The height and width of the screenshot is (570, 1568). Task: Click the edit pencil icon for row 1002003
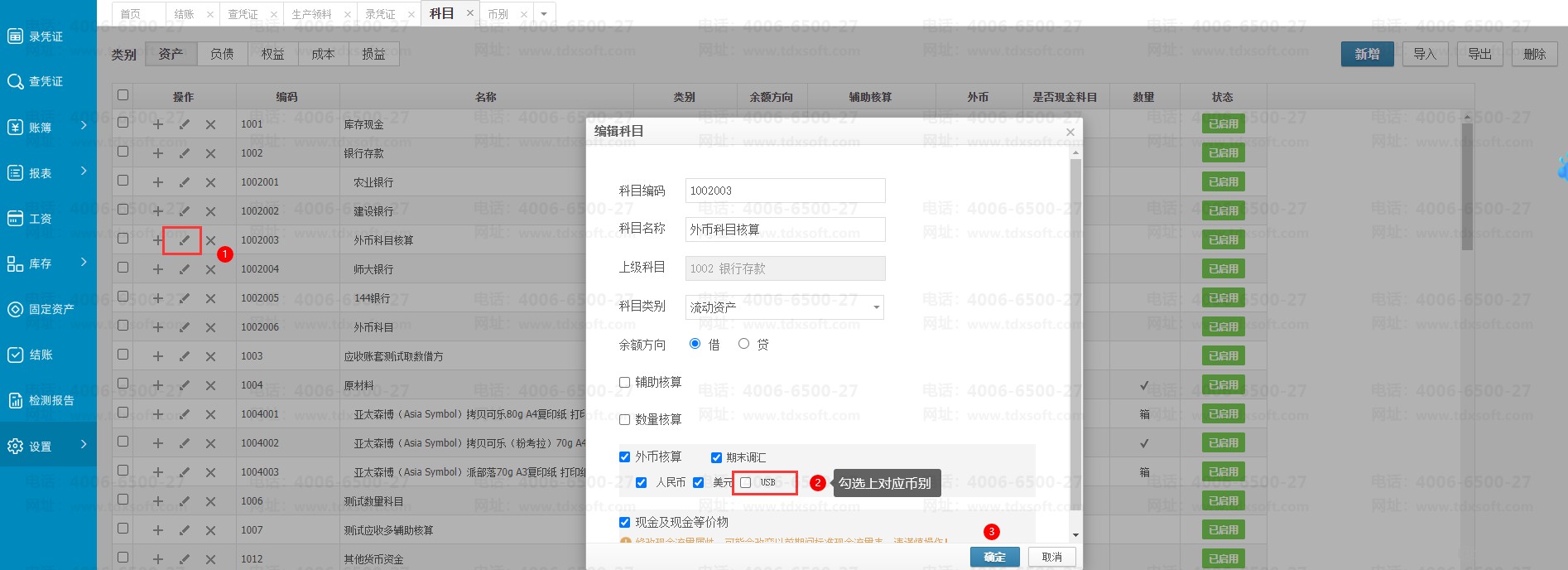[x=184, y=240]
